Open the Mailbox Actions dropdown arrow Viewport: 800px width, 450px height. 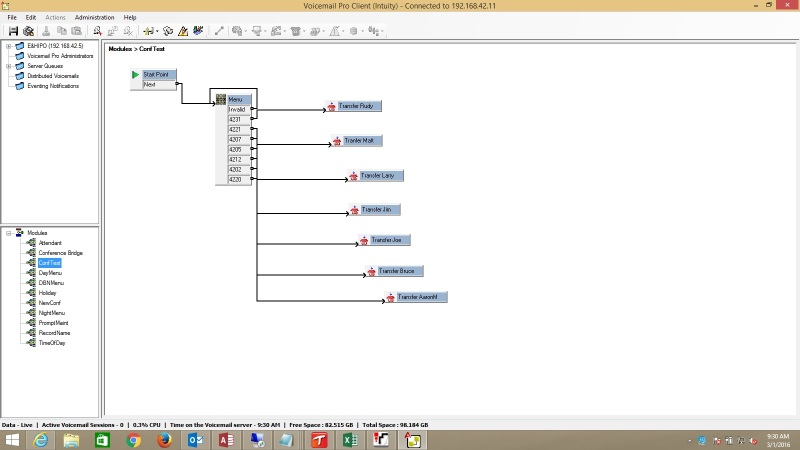tap(265, 31)
